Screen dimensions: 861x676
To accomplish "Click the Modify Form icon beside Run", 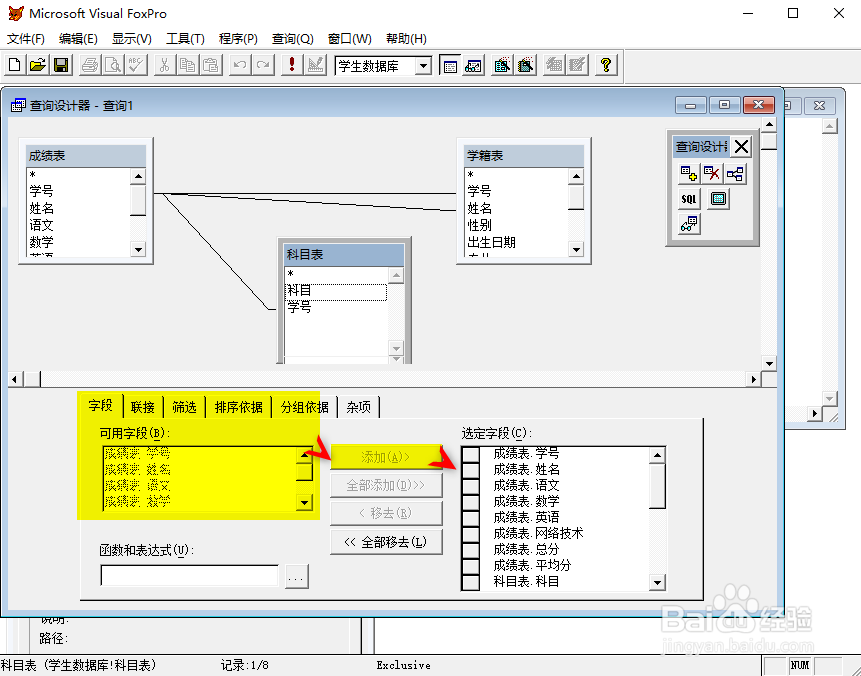I will point(315,65).
